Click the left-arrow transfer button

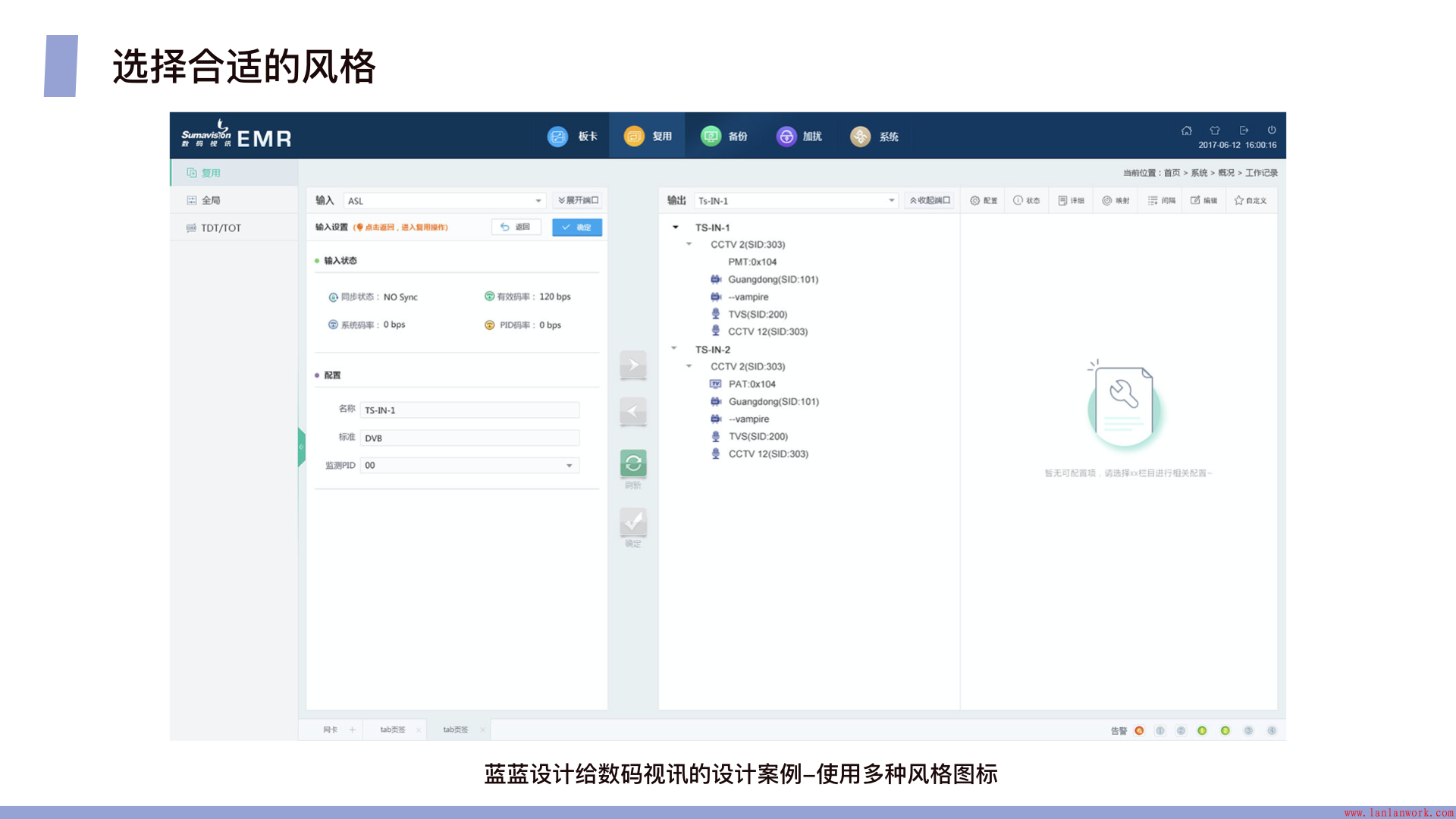coord(633,412)
